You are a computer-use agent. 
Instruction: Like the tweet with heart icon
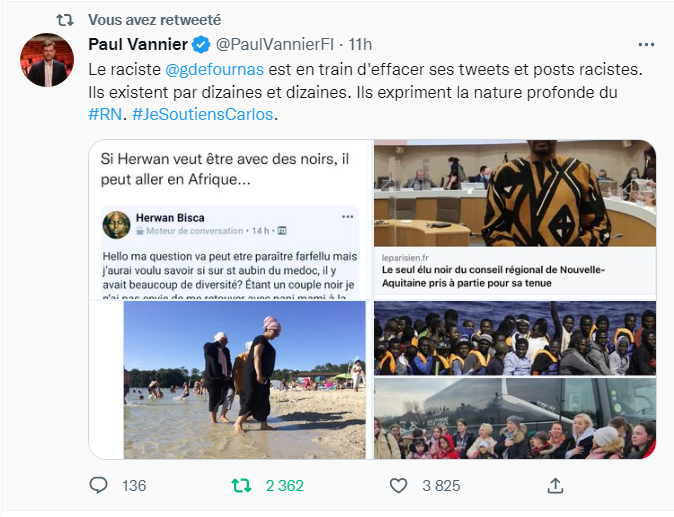[x=398, y=486]
